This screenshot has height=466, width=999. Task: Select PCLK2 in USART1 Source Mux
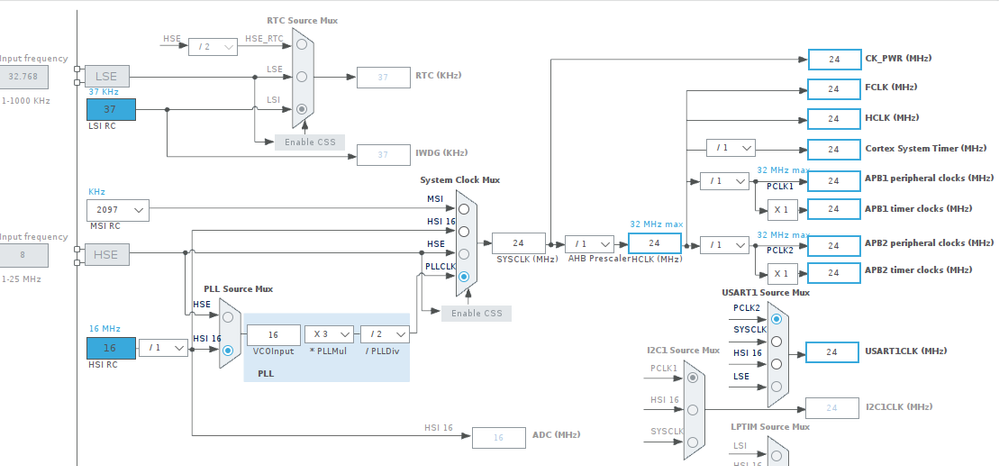(x=776, y=319)
